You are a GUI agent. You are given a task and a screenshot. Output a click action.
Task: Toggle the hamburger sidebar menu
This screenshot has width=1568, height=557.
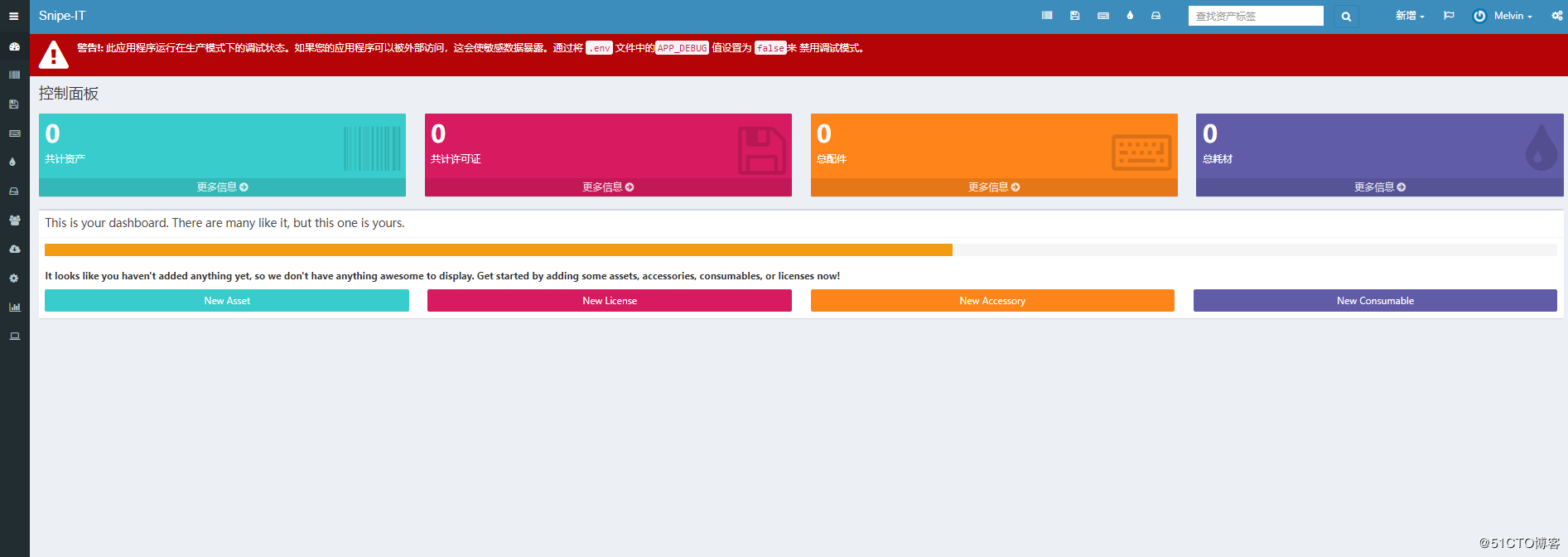(x=14, y=16)
